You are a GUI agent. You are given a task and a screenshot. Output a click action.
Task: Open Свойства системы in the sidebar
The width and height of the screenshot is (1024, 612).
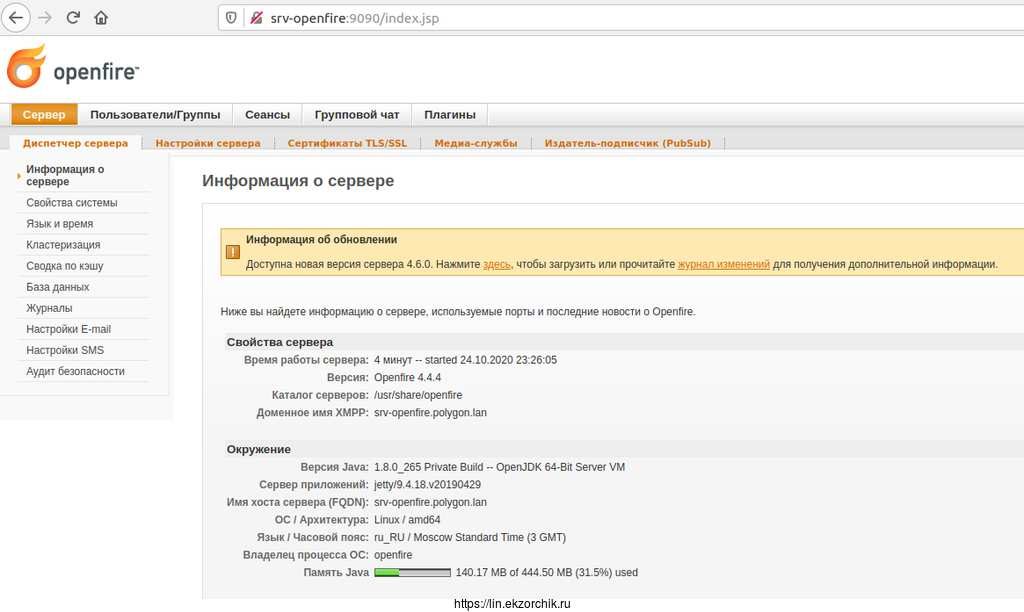(x=72, y=203)
